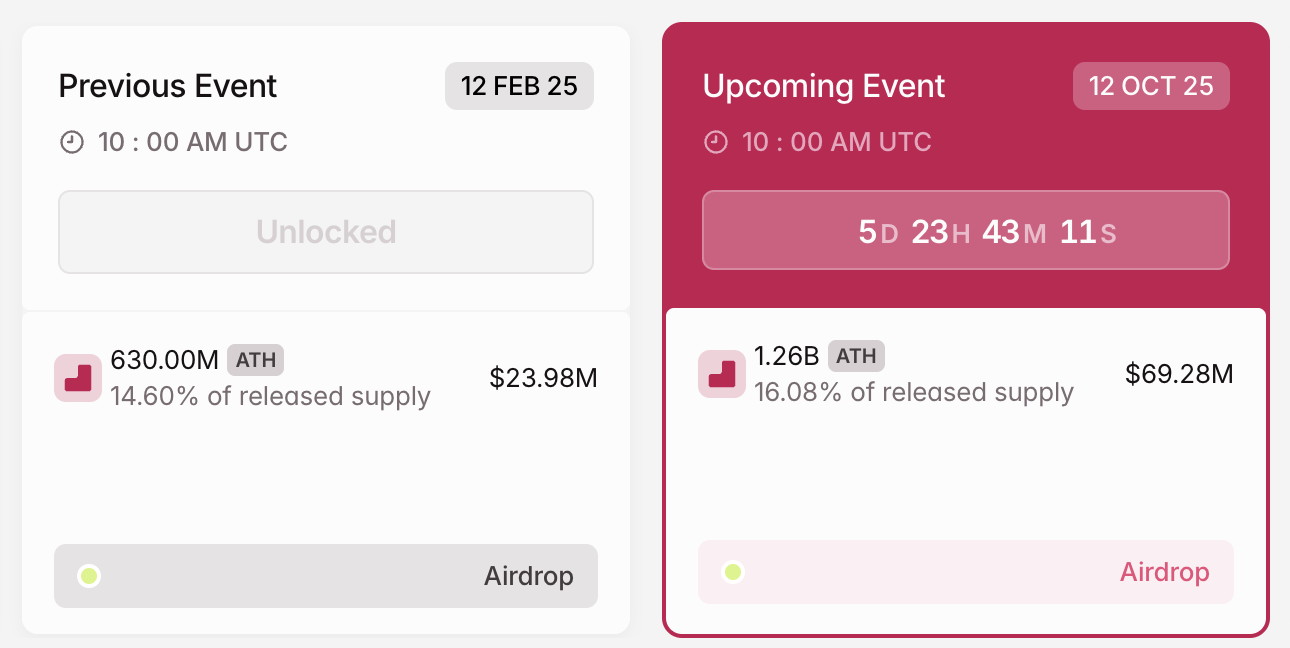Click the countdown timer showing 5 days

(x=966, y=230)
